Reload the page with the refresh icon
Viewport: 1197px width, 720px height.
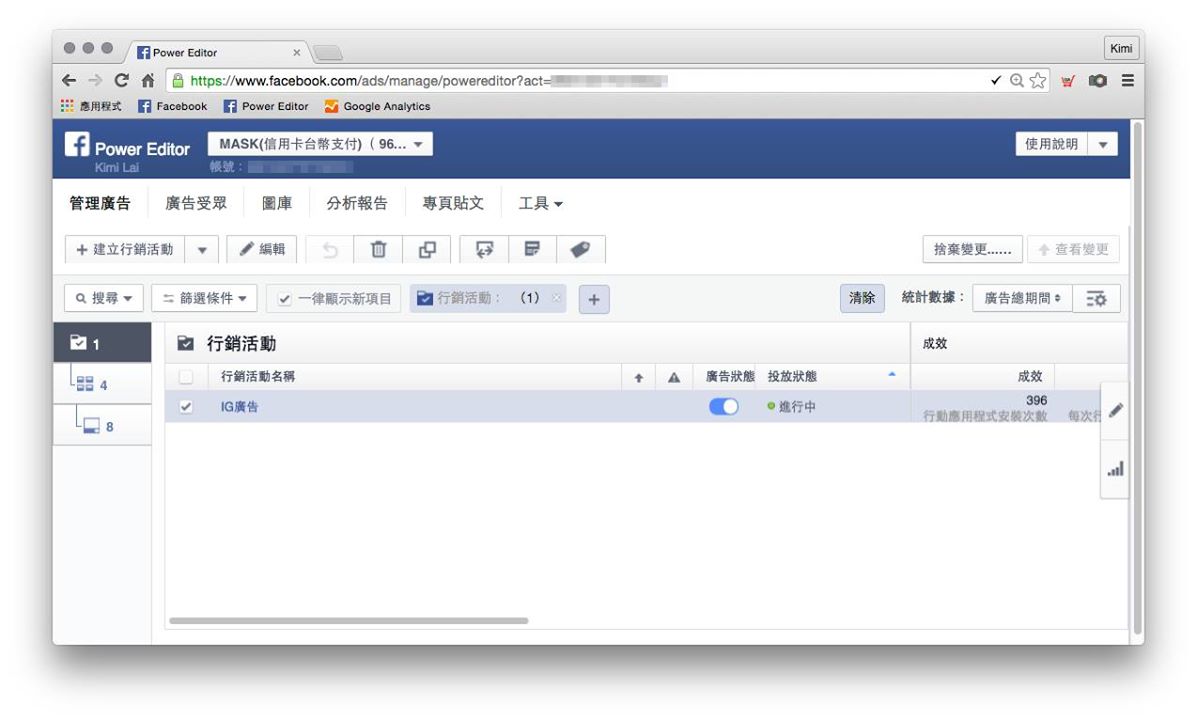coord(121,80)
